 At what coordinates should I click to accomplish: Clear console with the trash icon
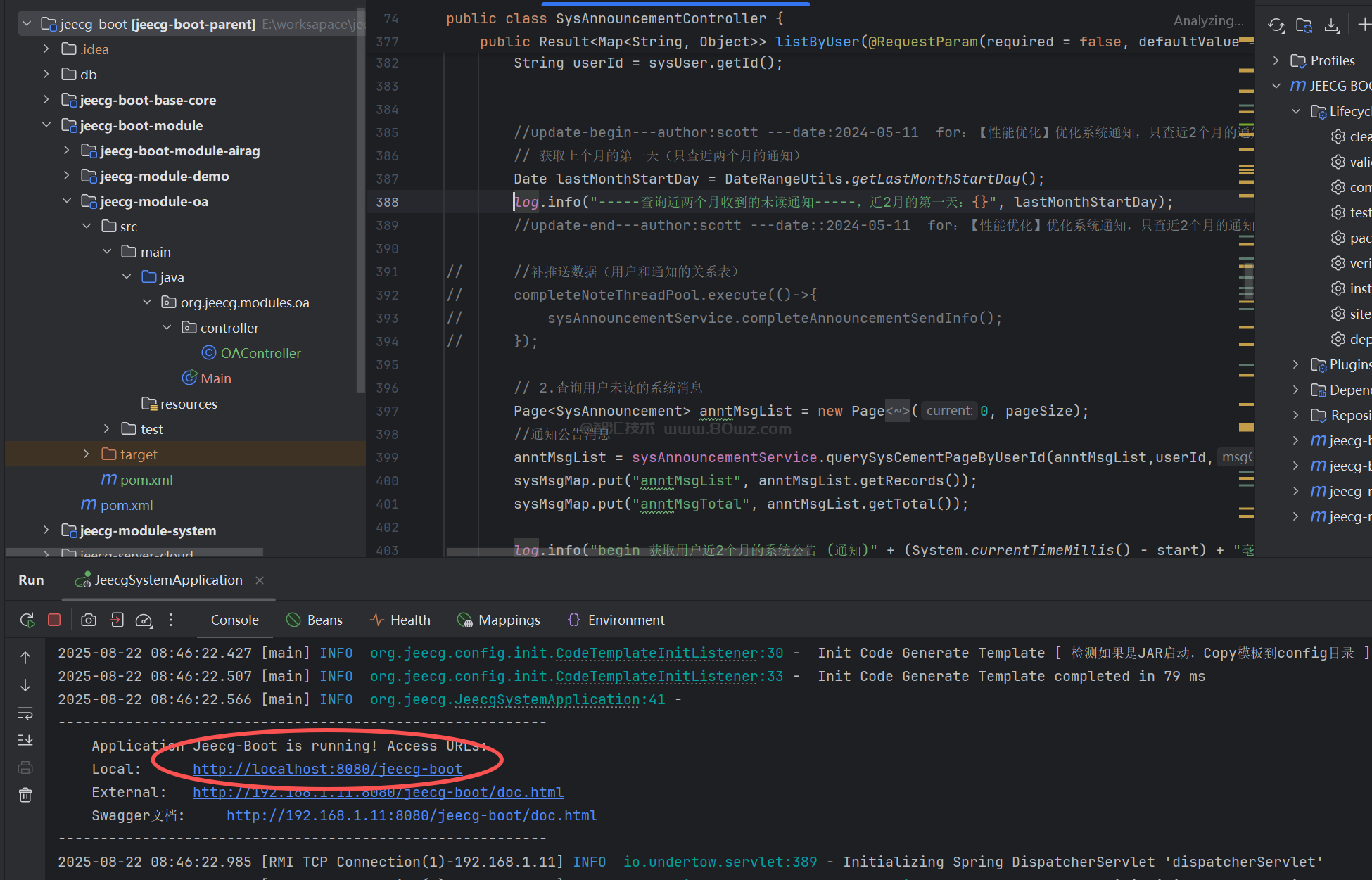coord(25,795)
